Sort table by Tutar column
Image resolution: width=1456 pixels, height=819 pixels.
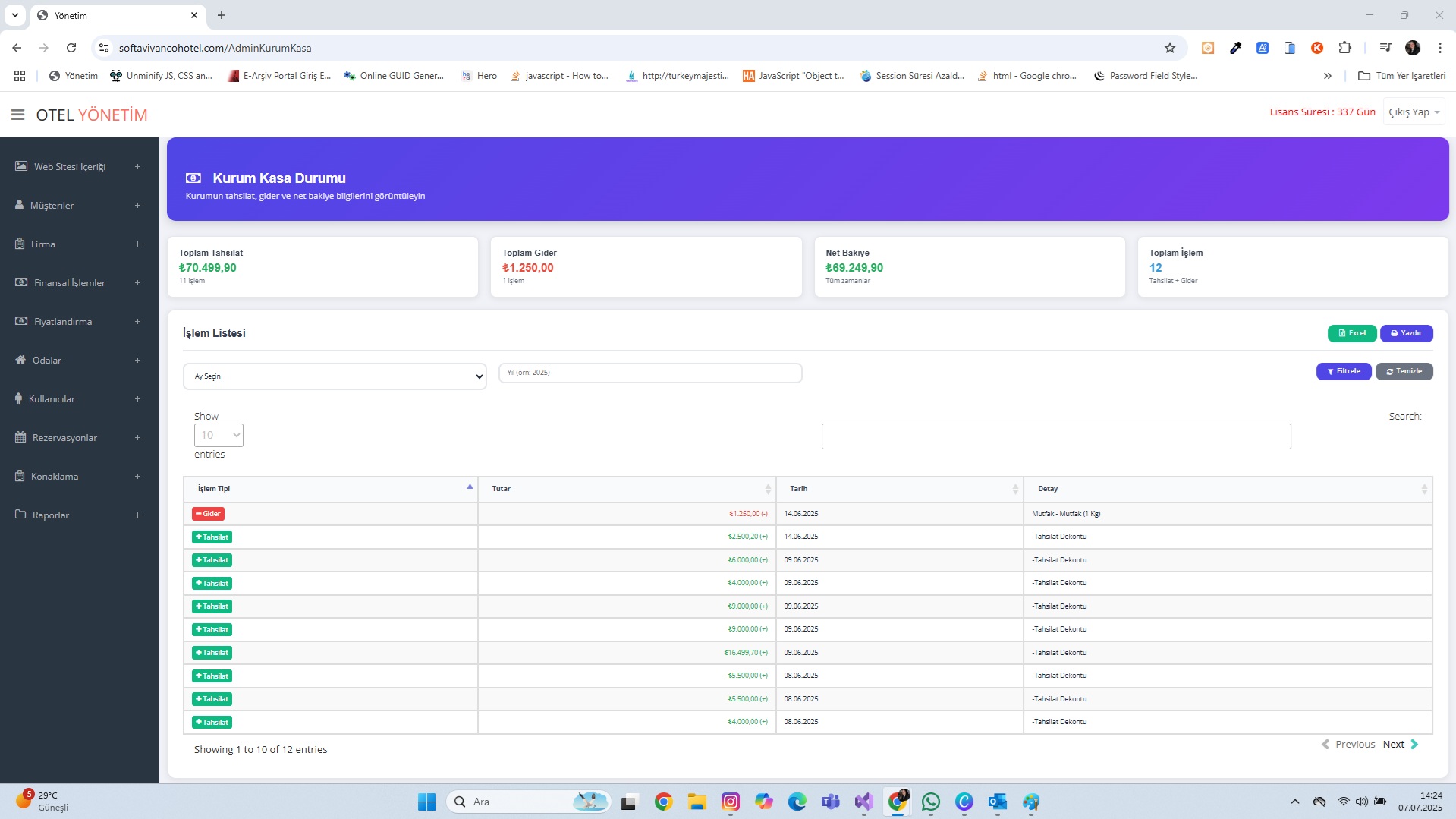click(x=627, y=489)
